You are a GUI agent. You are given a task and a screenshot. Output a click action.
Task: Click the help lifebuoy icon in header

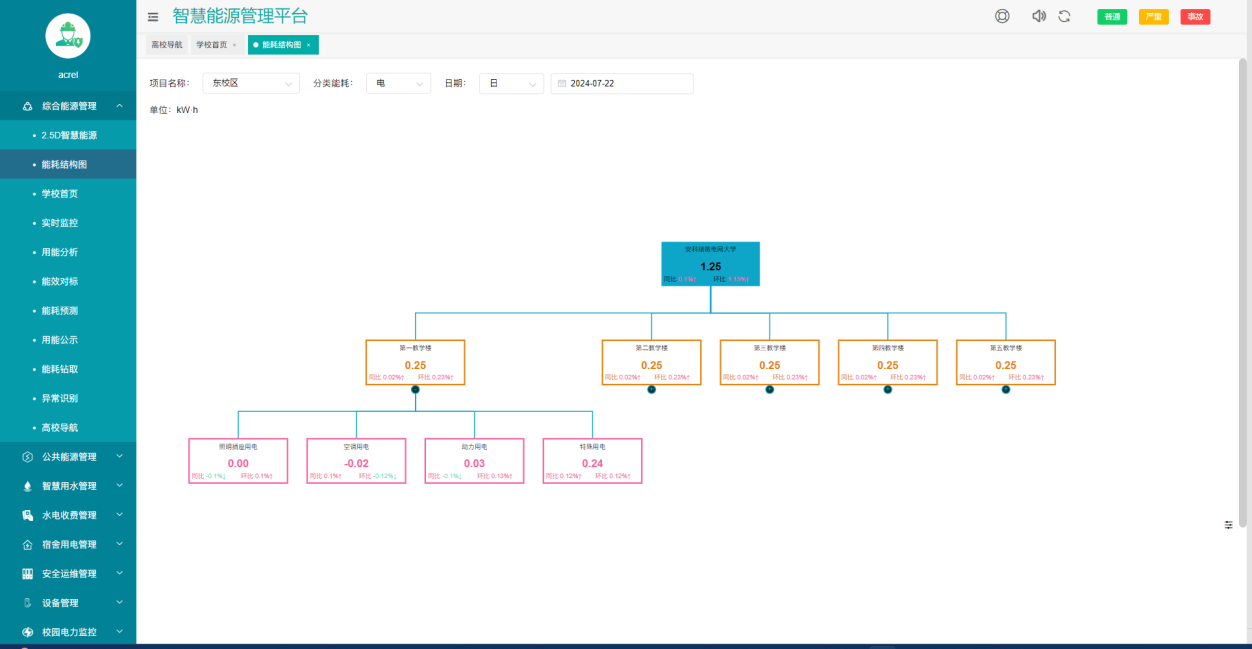click(1002, 16)
